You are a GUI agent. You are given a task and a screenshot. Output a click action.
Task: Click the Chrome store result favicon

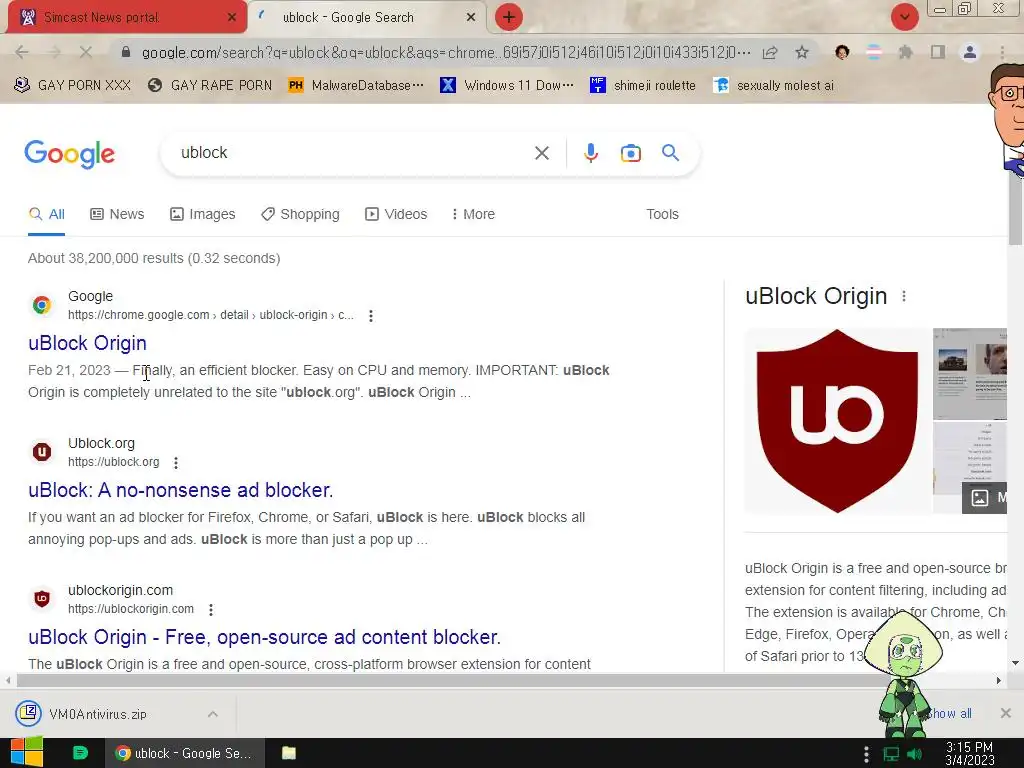[x=42, y=305]
